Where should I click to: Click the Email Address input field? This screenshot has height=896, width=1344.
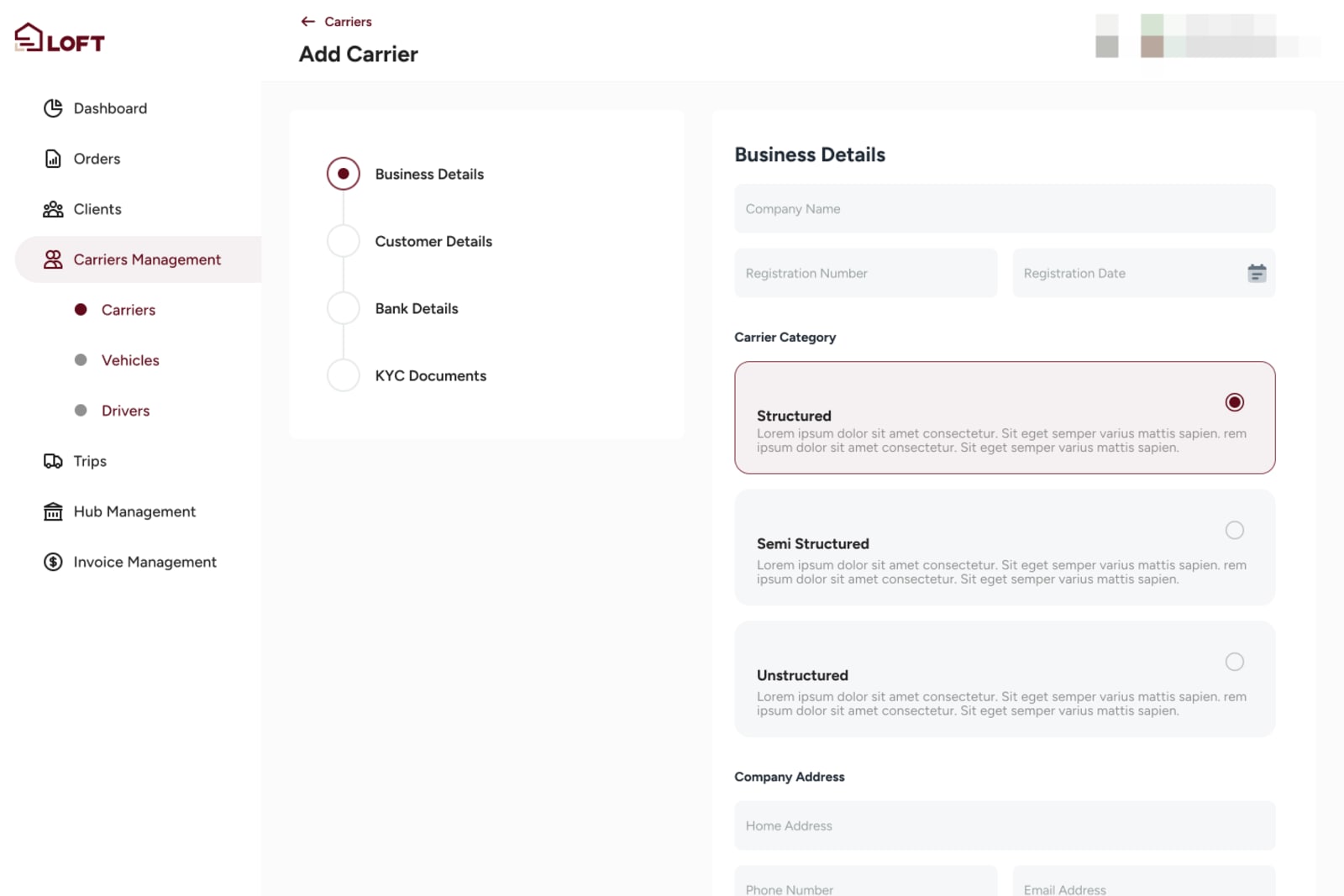point(1144,882)
